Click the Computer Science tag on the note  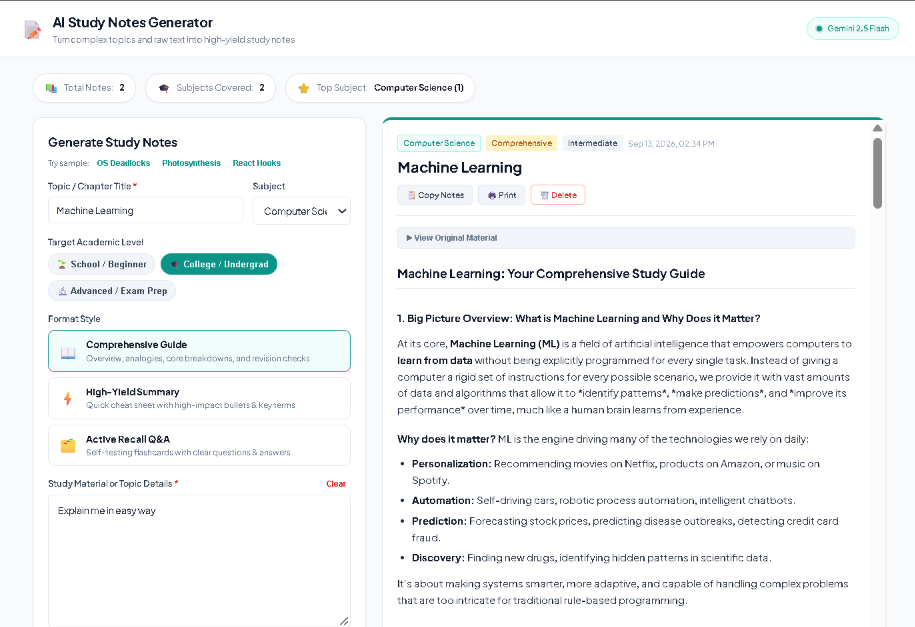pos(439,143)
